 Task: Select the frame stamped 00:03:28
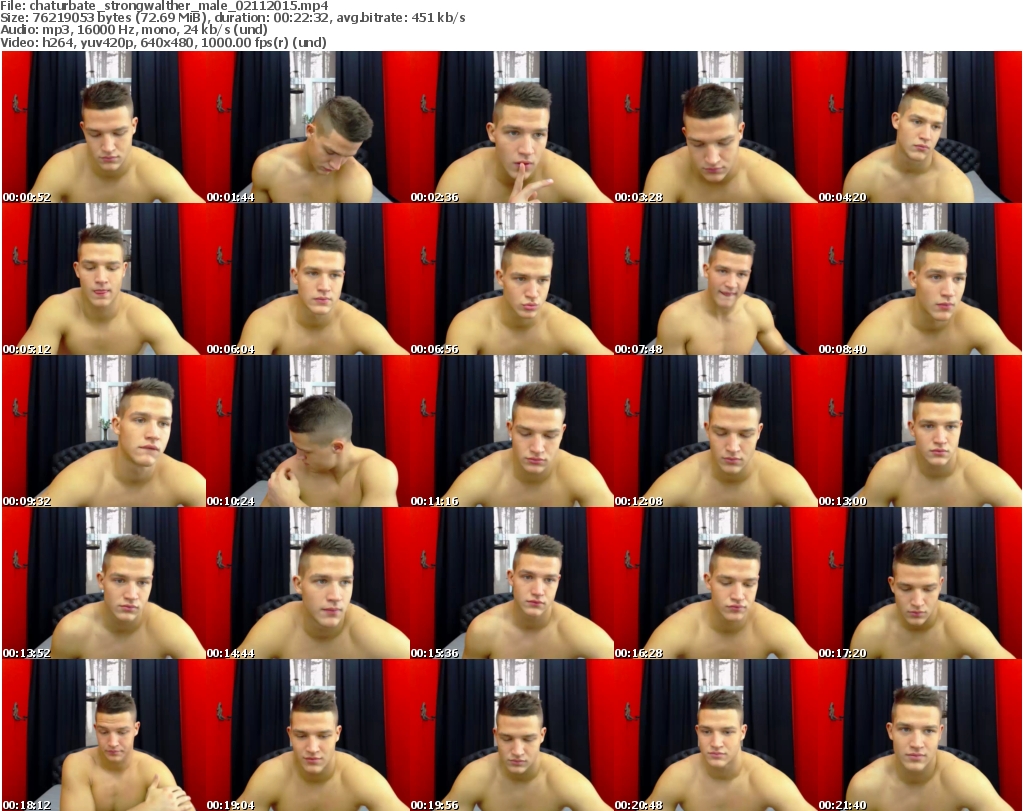point(716,127)
